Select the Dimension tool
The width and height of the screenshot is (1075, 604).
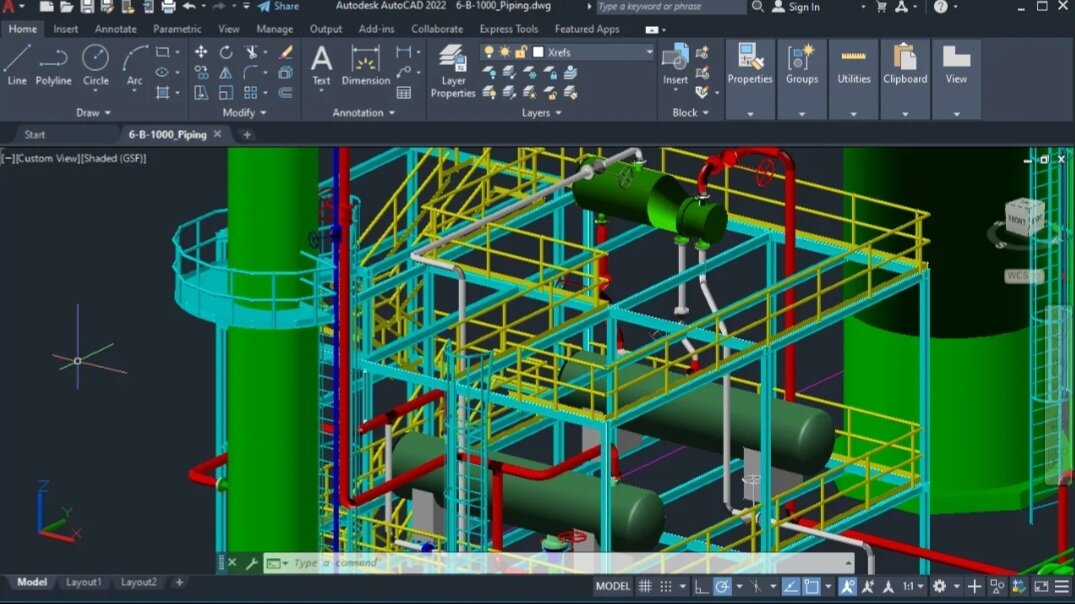click(365, 65)
